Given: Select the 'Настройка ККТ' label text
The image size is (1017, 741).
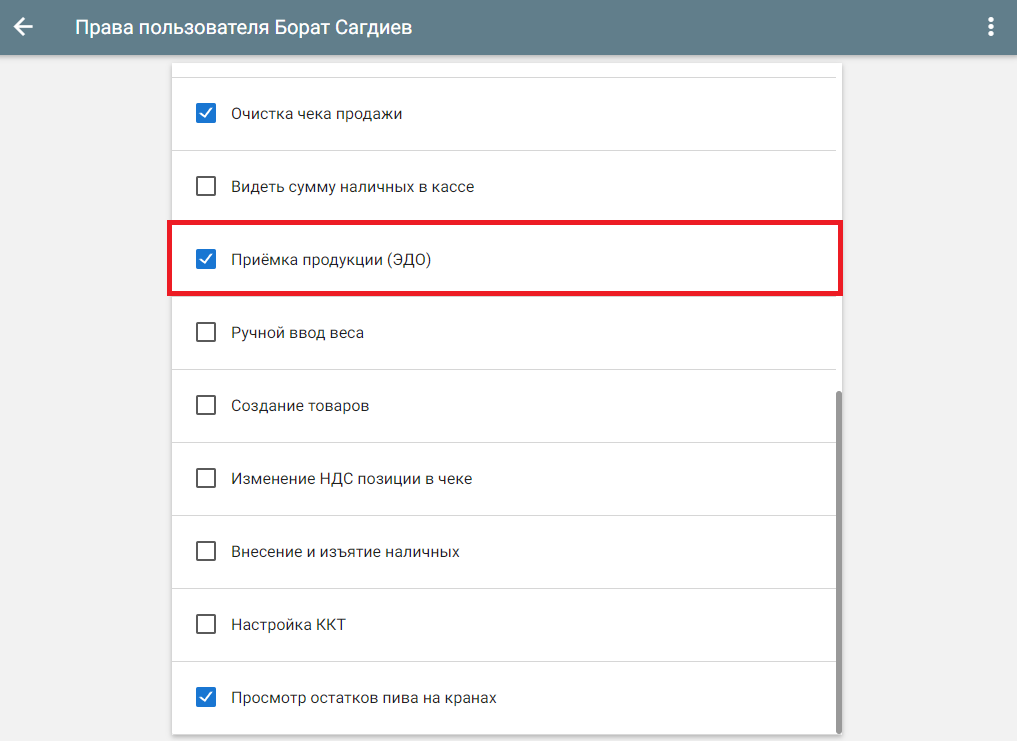Looking at the screenshot, I should click(x=288, y=625).
